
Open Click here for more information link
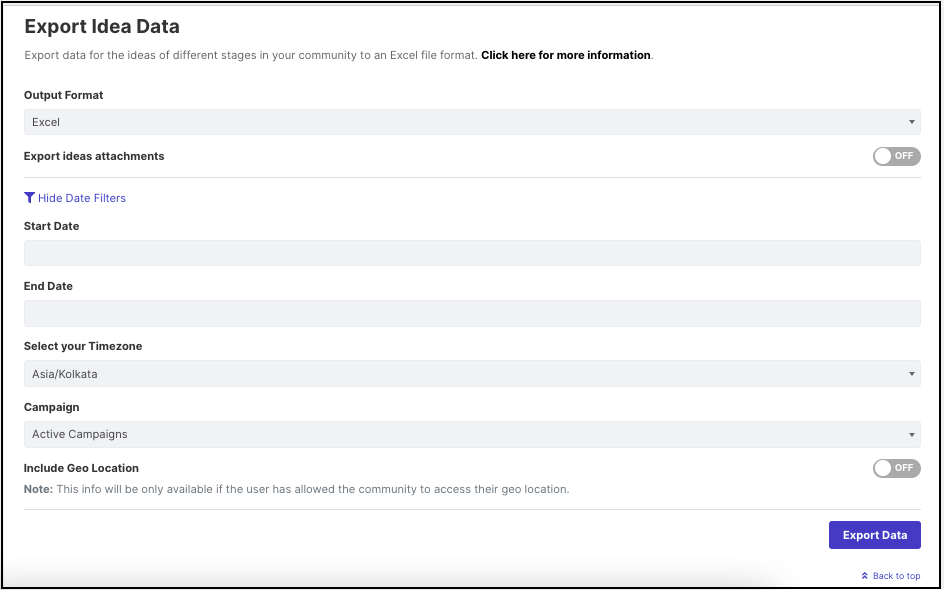pyautogui.click(x=566, y=55)
